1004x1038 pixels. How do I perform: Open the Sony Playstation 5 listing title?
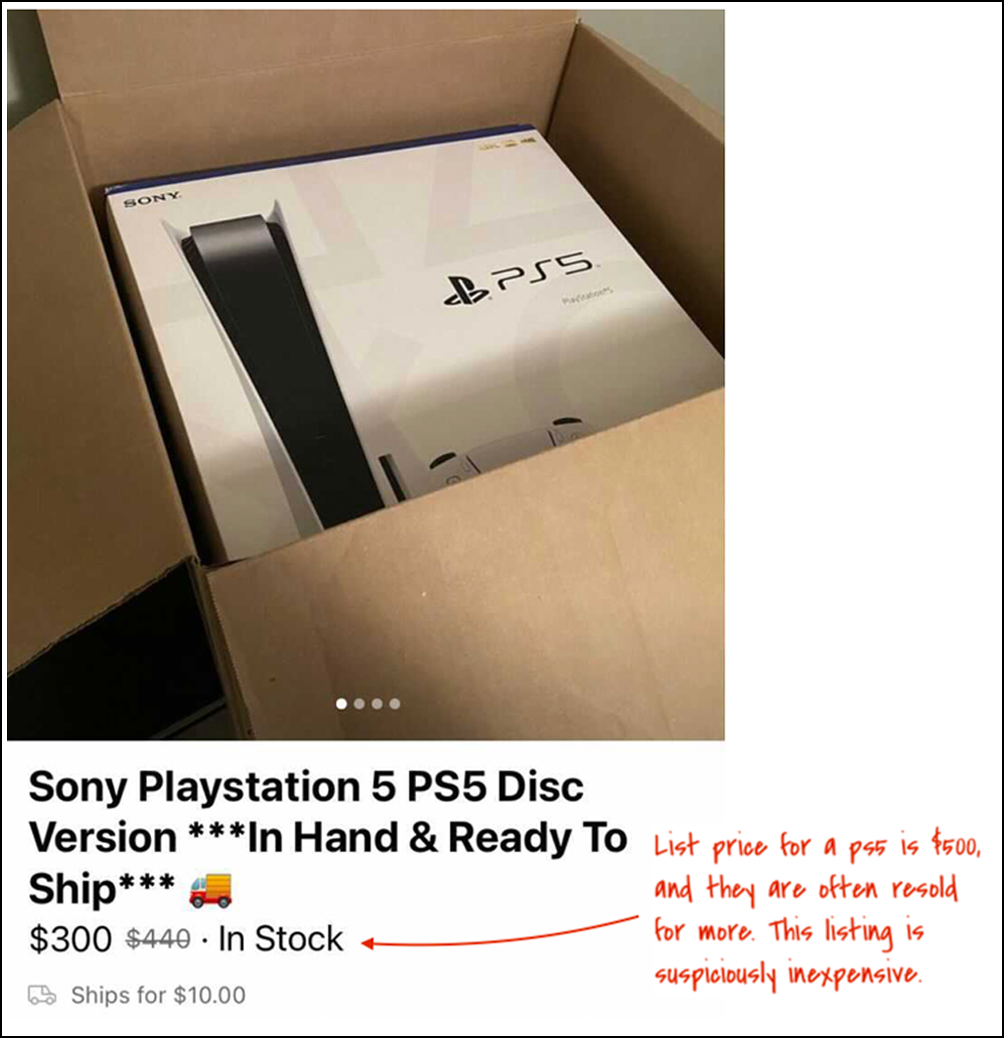(328, 837)
